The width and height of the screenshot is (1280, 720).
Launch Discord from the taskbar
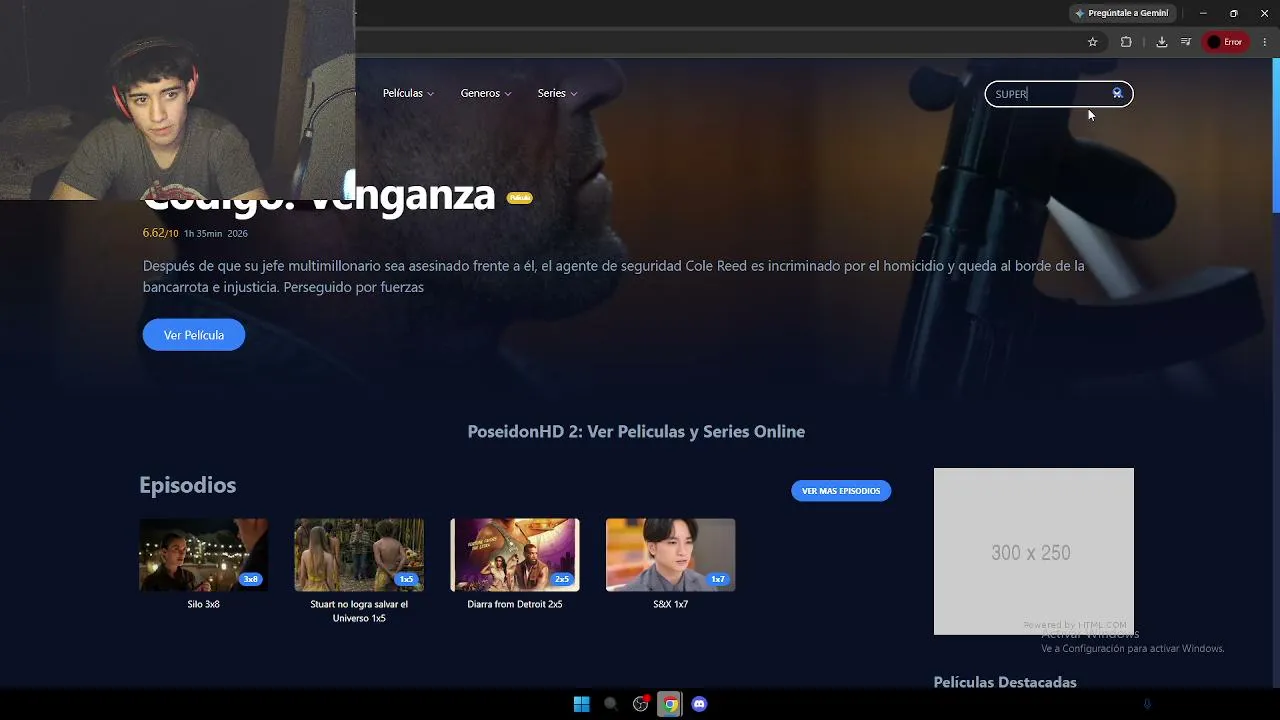pos(699,704)
